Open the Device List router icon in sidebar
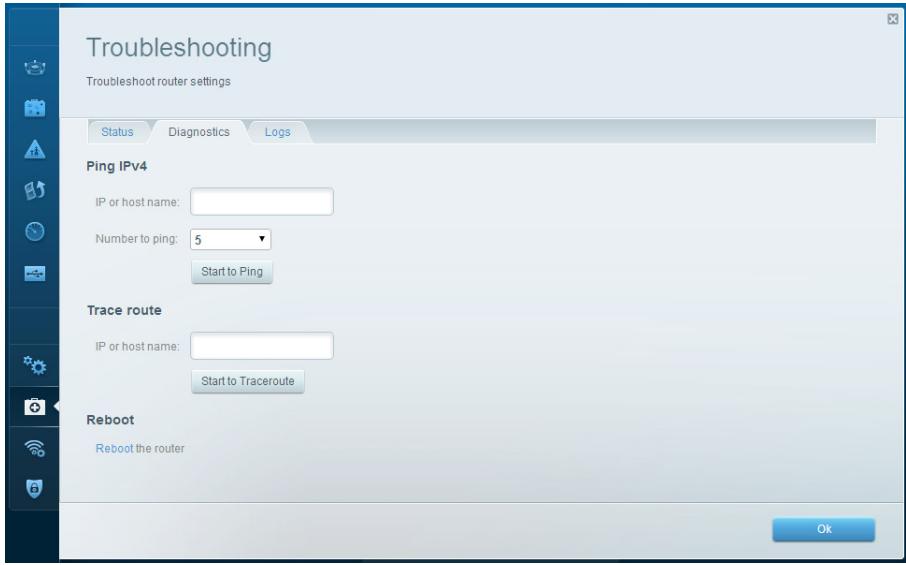 tap(35, 68)
